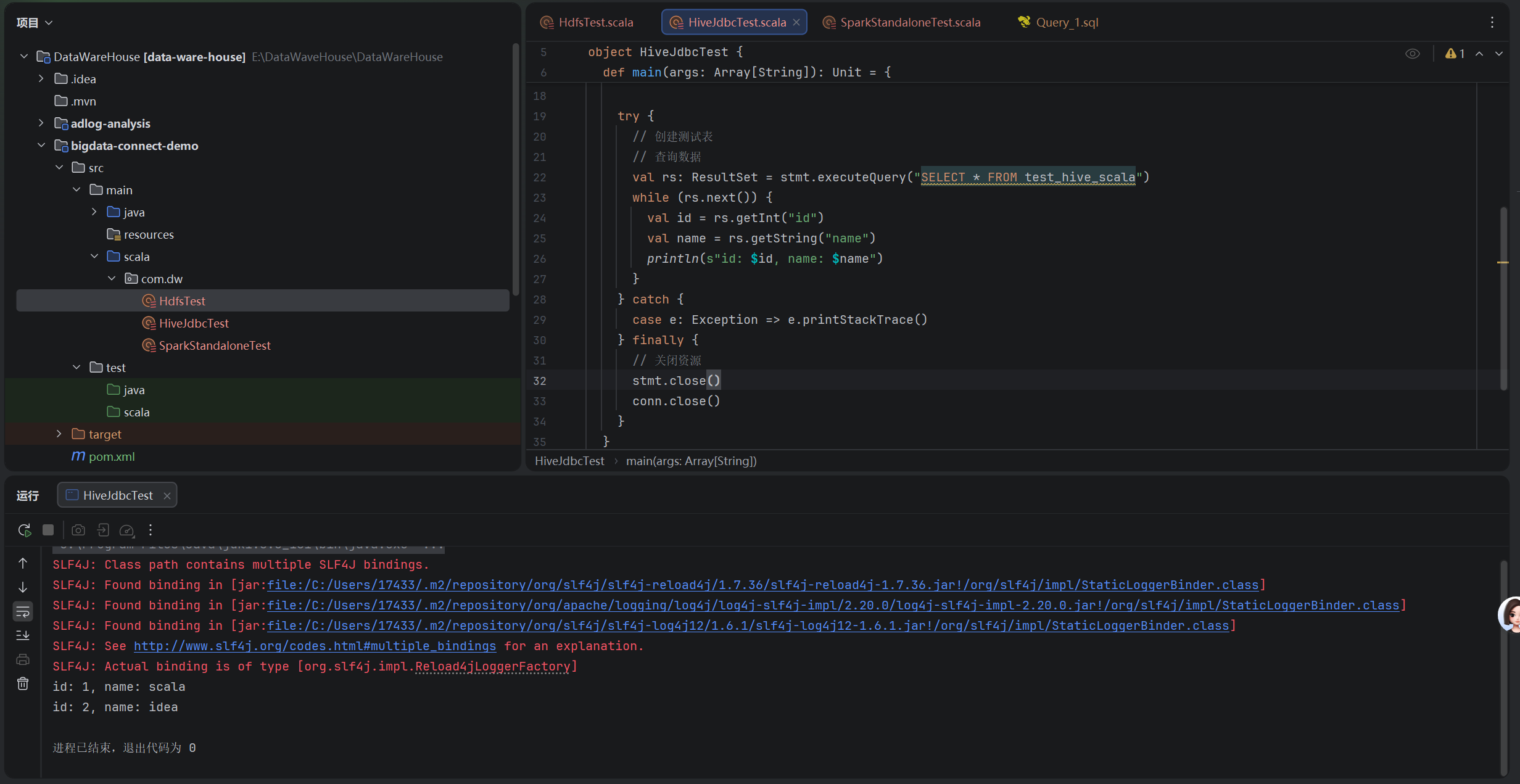The height and width of the screenshot is (784, 1520).
Task: Open the run toolbar more options menu
Action: pyautogui.click(x=151, y=530)
